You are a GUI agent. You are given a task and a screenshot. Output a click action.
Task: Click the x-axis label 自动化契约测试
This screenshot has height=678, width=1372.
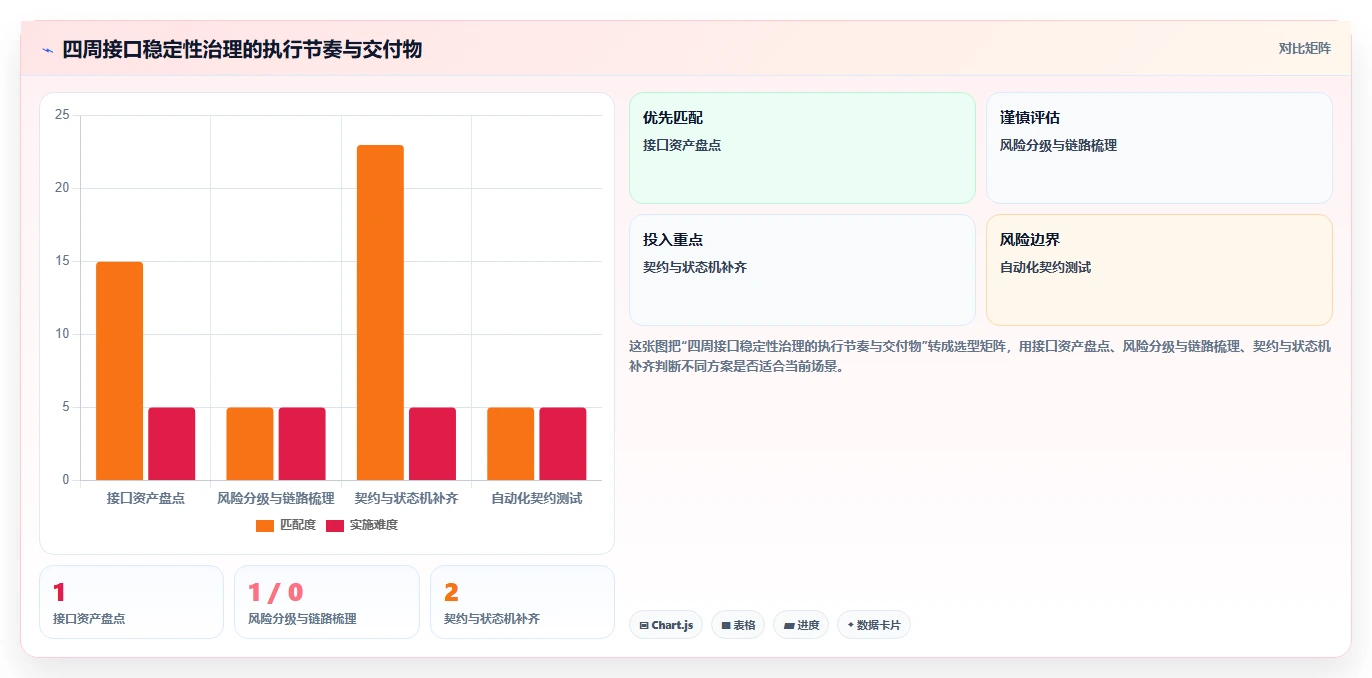(537, 498)
